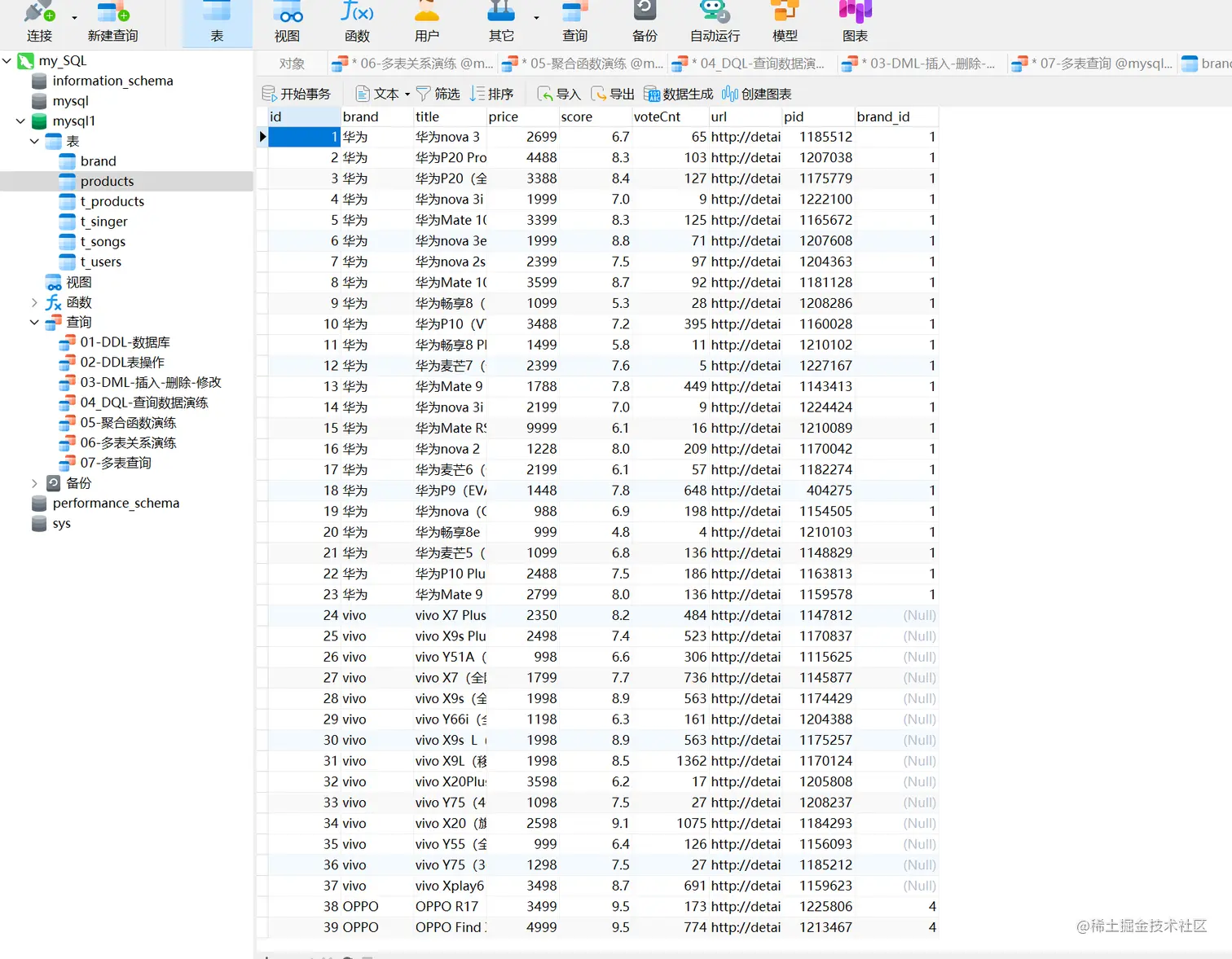
Task: Open the 连接 connection tool
Action: point(39,23)
